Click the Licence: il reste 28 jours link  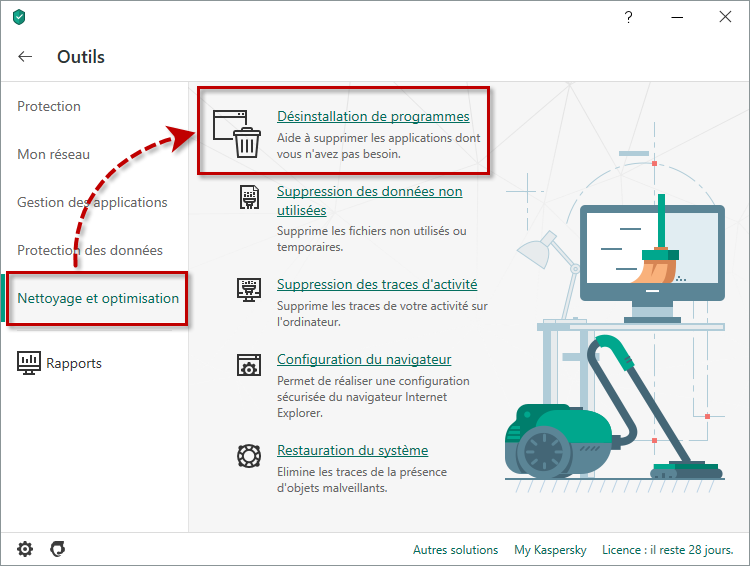(x=668, y=550)
